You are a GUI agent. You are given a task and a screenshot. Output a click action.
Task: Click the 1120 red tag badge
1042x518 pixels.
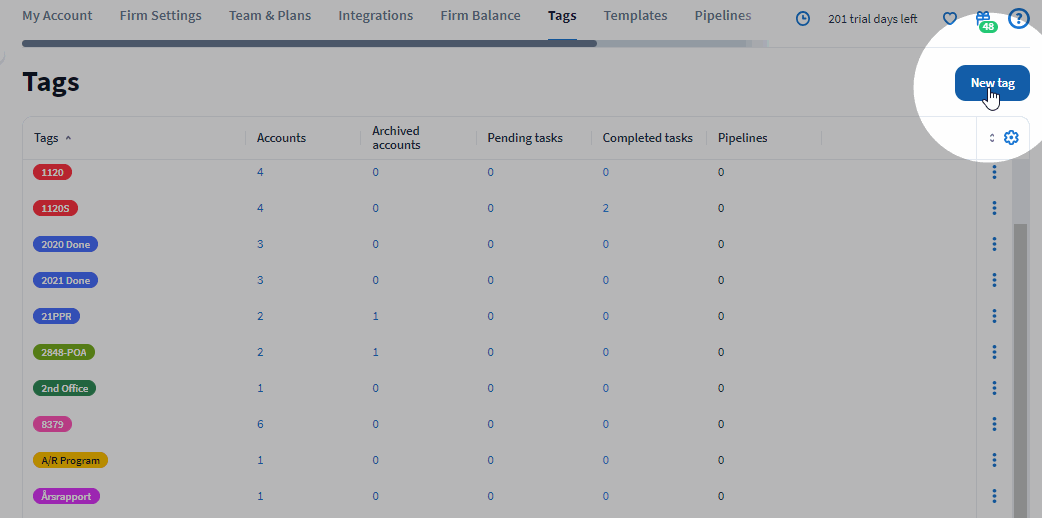pos(52,172)
